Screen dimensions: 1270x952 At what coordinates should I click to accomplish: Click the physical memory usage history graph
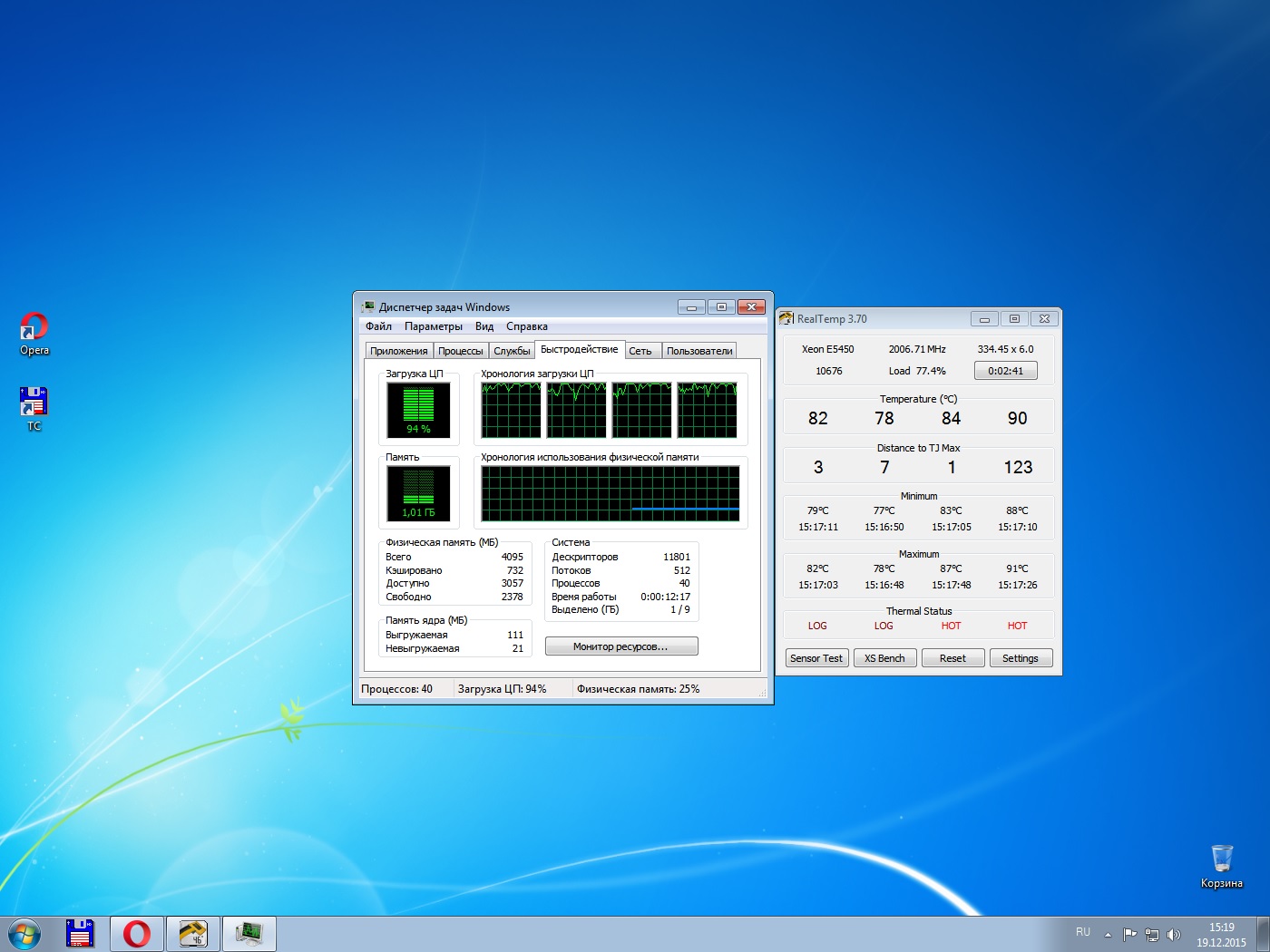click(611, 493)
